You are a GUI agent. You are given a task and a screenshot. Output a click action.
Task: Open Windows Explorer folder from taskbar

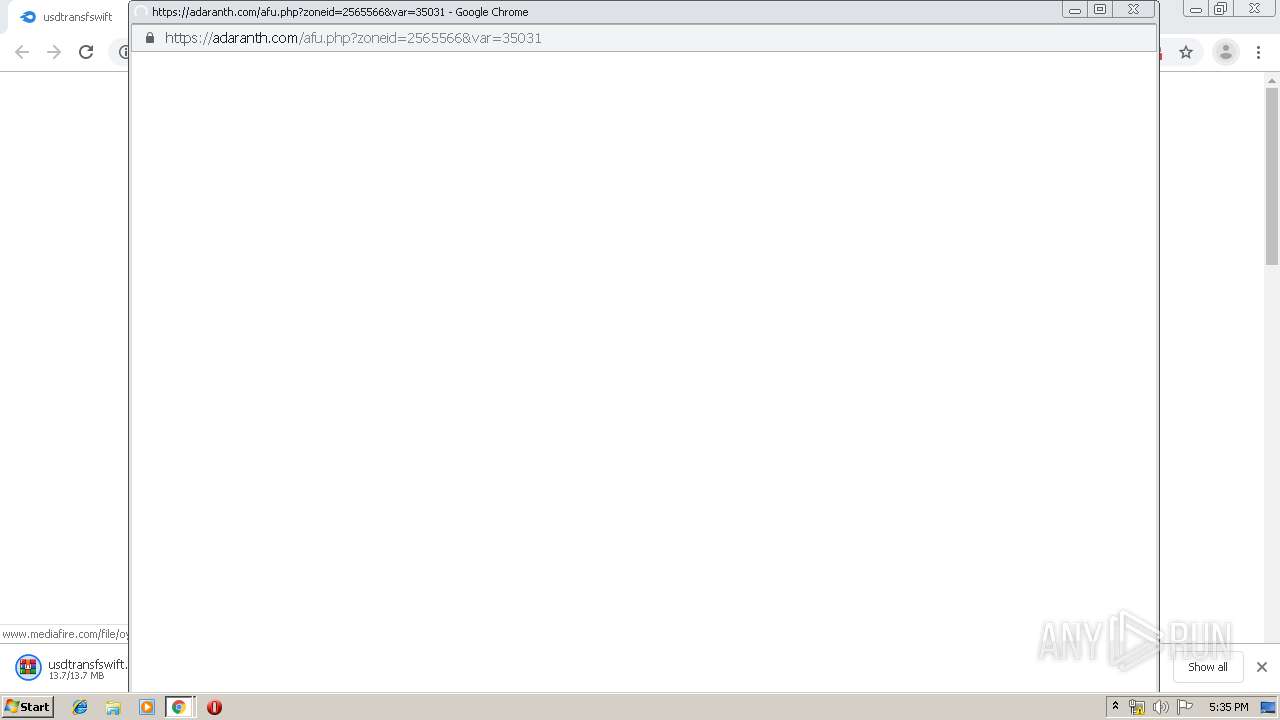(x=113, y=707)
